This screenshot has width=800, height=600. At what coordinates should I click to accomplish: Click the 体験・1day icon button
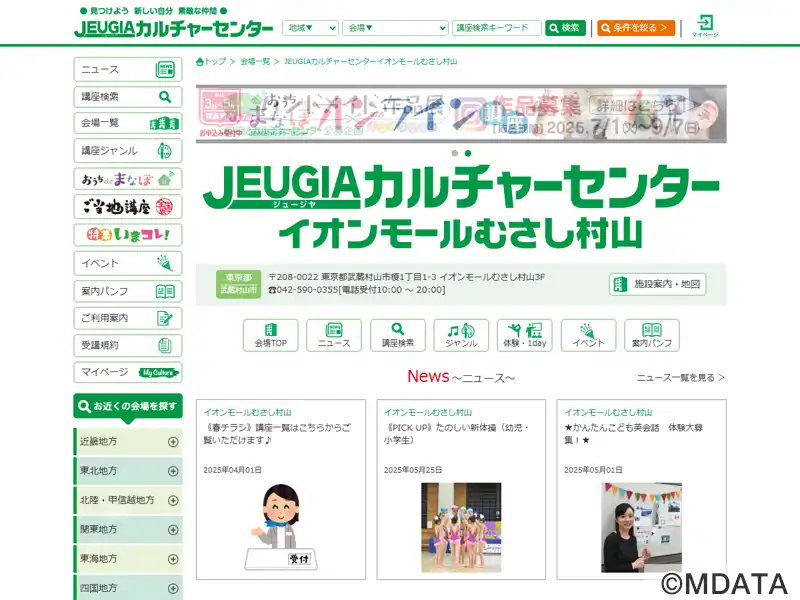pyautogui.click(x=524, y=335)
